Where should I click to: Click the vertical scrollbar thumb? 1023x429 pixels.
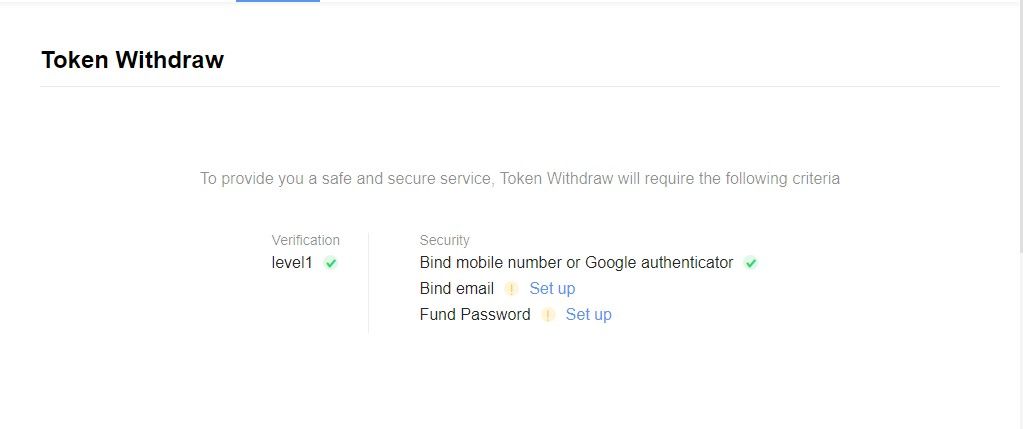[1020, 126]
